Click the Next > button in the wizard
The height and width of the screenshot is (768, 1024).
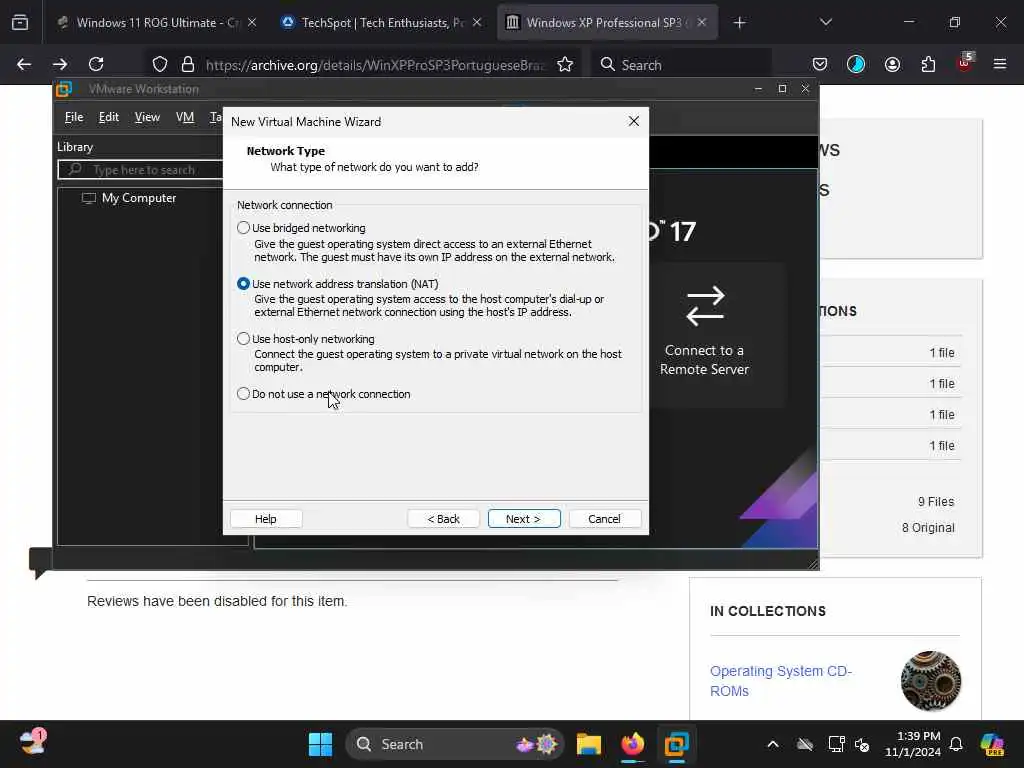[524, 519]
